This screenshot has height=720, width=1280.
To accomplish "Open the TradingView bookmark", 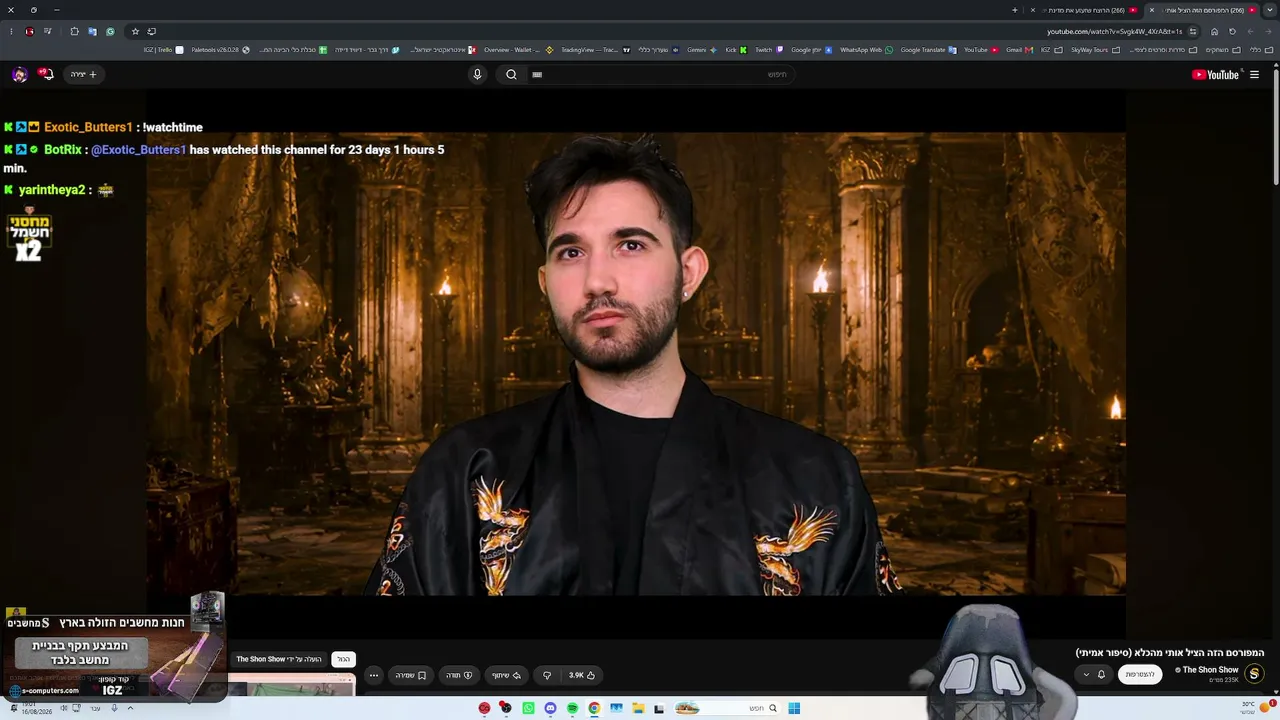I will point(595,50).
